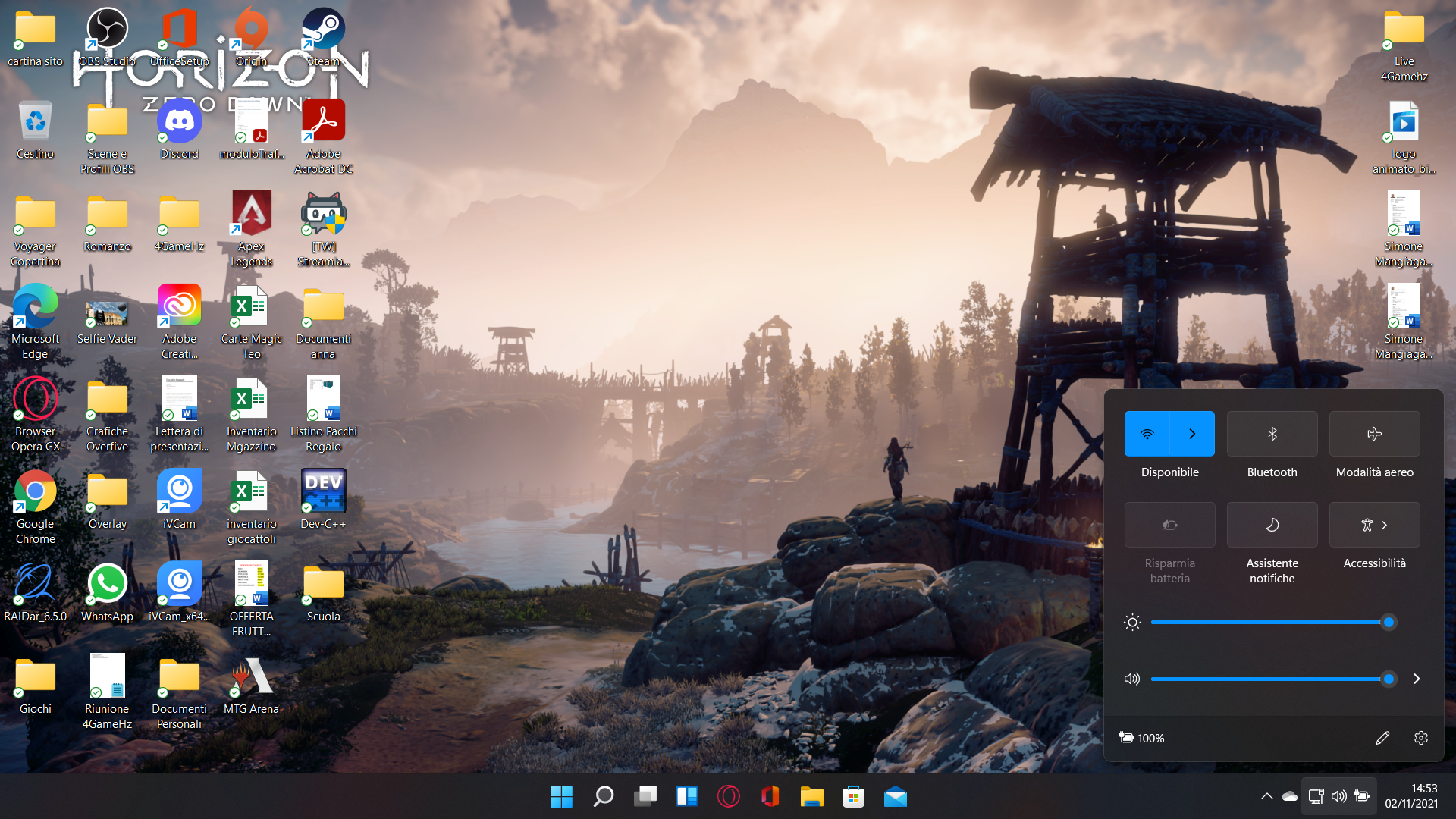The height and width of the screenshot is (819, 1456).
Task: Open the moduloTraf PDF file
Action: pos(251,130)
